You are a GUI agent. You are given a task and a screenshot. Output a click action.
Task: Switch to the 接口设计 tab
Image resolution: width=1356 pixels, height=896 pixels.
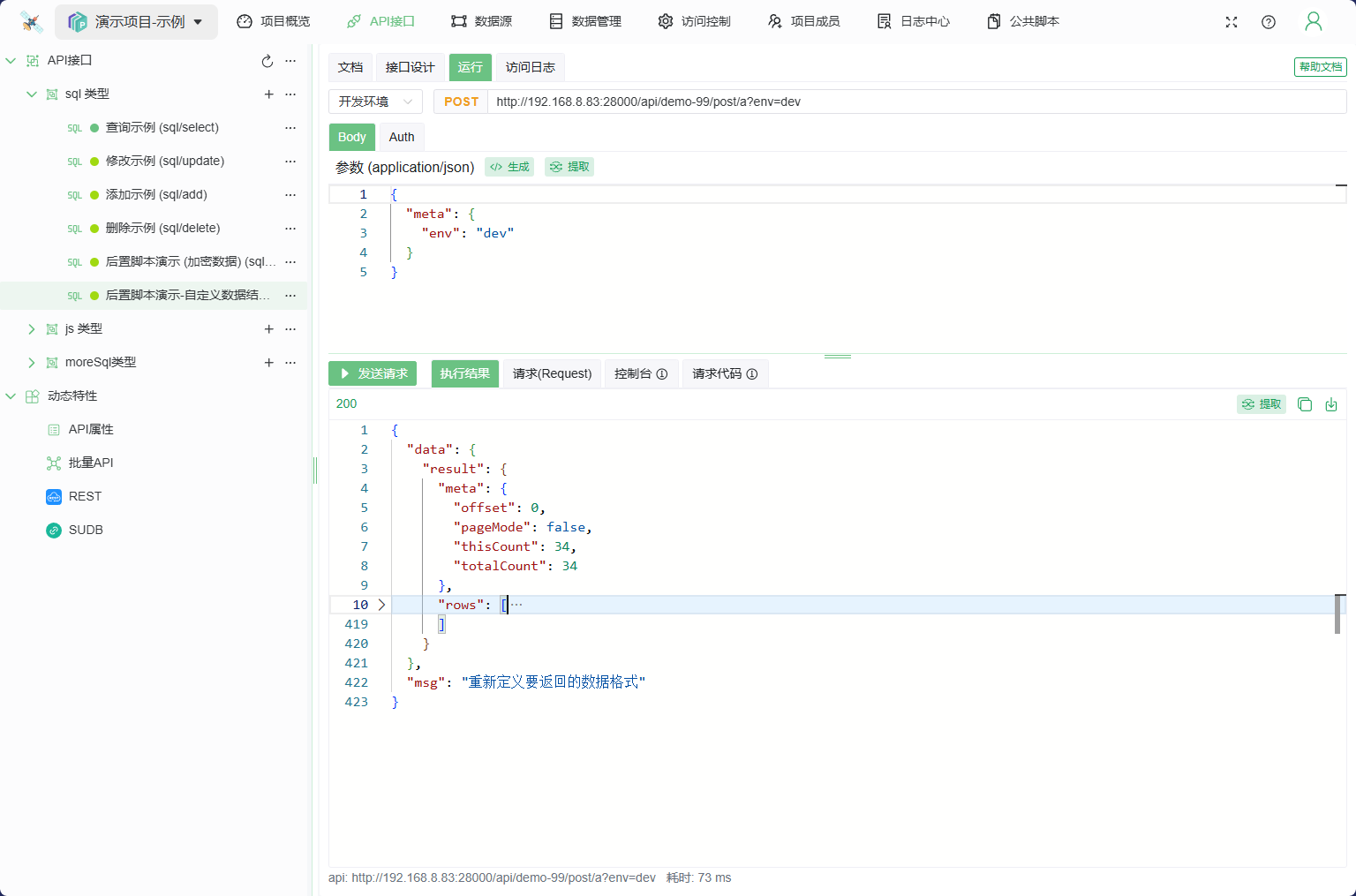click(410, 67)
